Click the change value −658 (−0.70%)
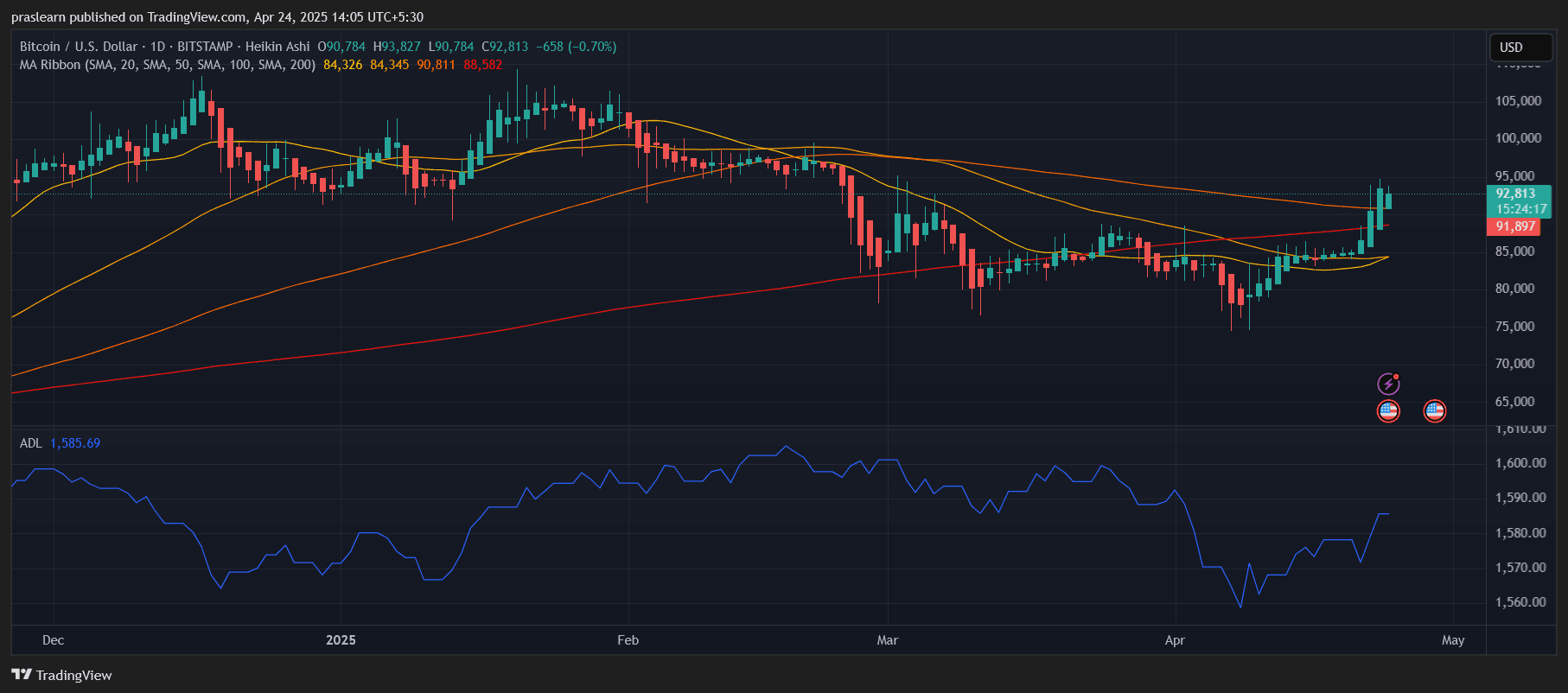 click(577, 47)
